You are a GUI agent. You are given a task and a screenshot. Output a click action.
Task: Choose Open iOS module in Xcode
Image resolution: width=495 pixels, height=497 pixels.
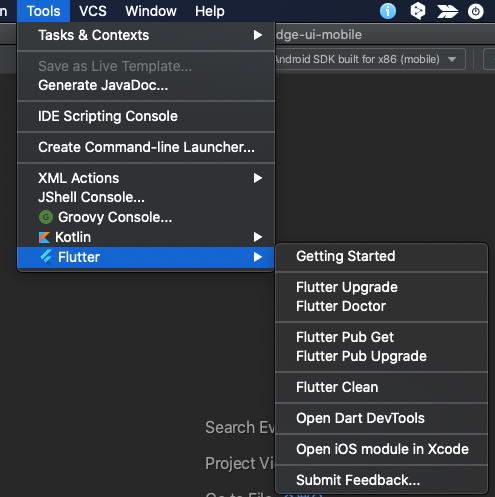pyautogui.click(x=382, y=449)
